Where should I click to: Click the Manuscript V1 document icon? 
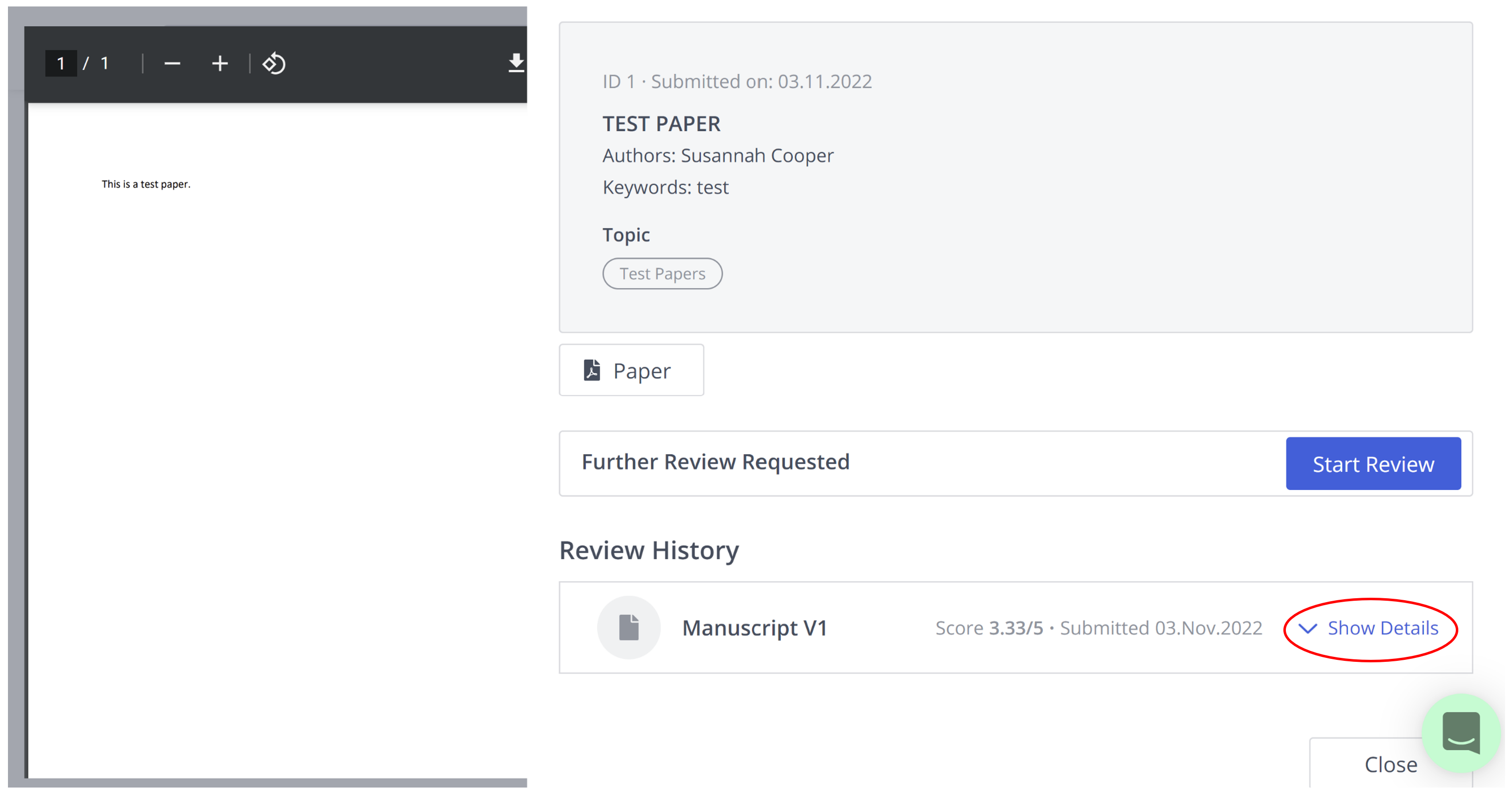pos(629,628)
